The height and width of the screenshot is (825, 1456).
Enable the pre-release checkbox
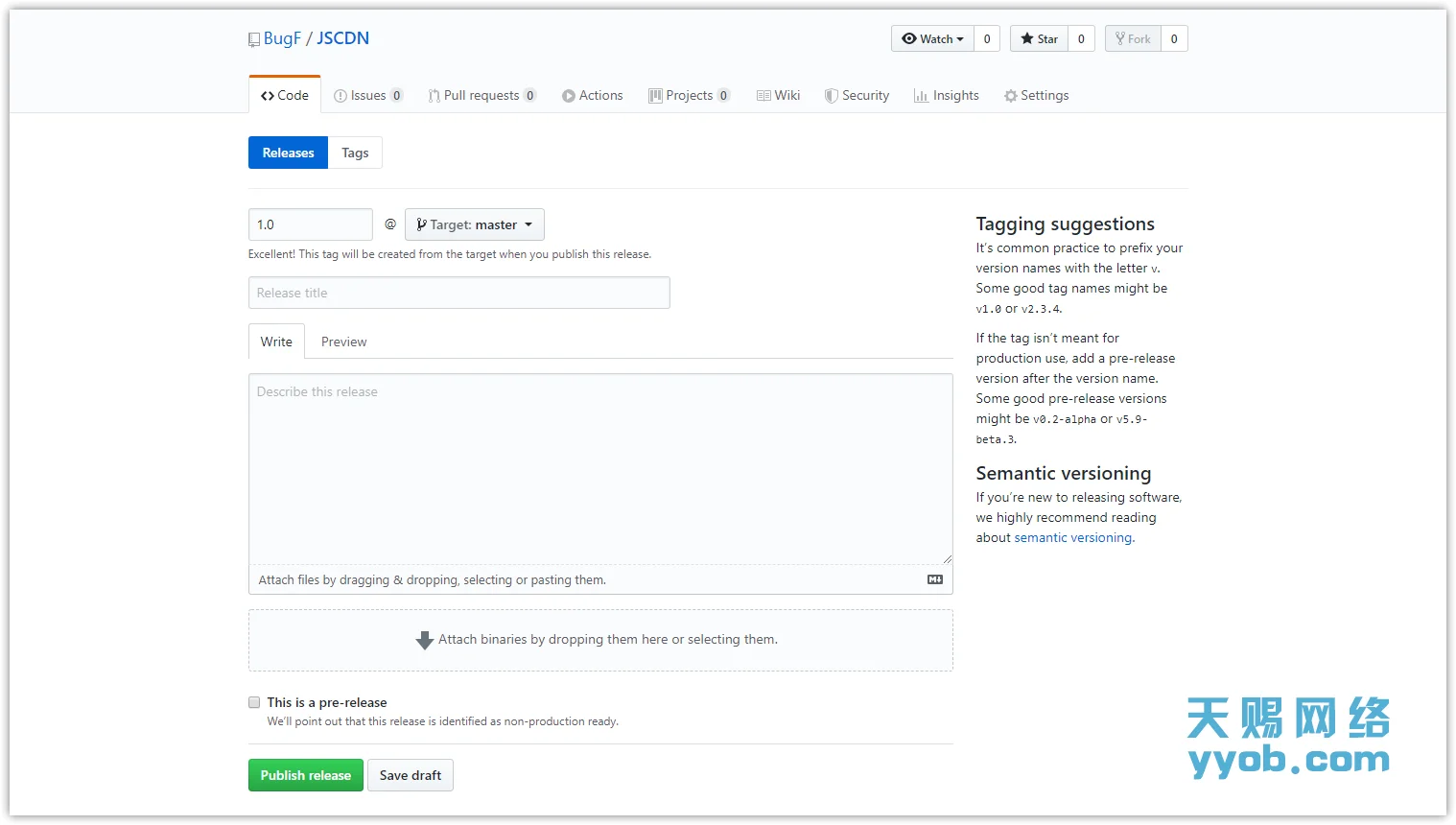(254, 701)
